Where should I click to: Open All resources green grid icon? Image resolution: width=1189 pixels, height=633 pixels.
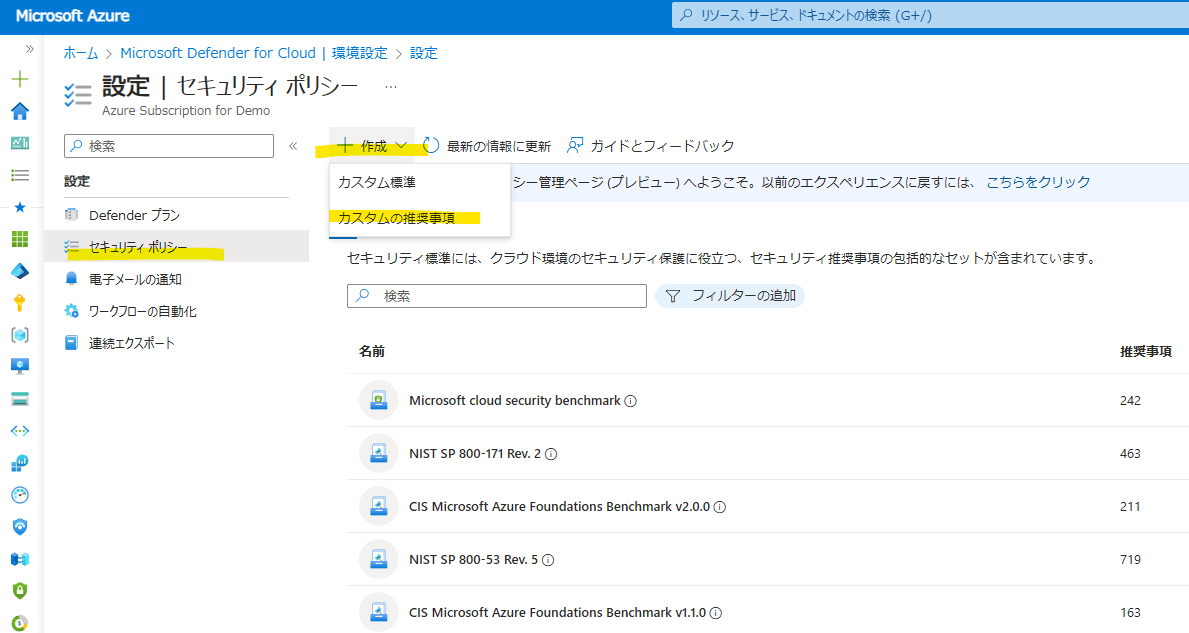[x=20, y=239]
